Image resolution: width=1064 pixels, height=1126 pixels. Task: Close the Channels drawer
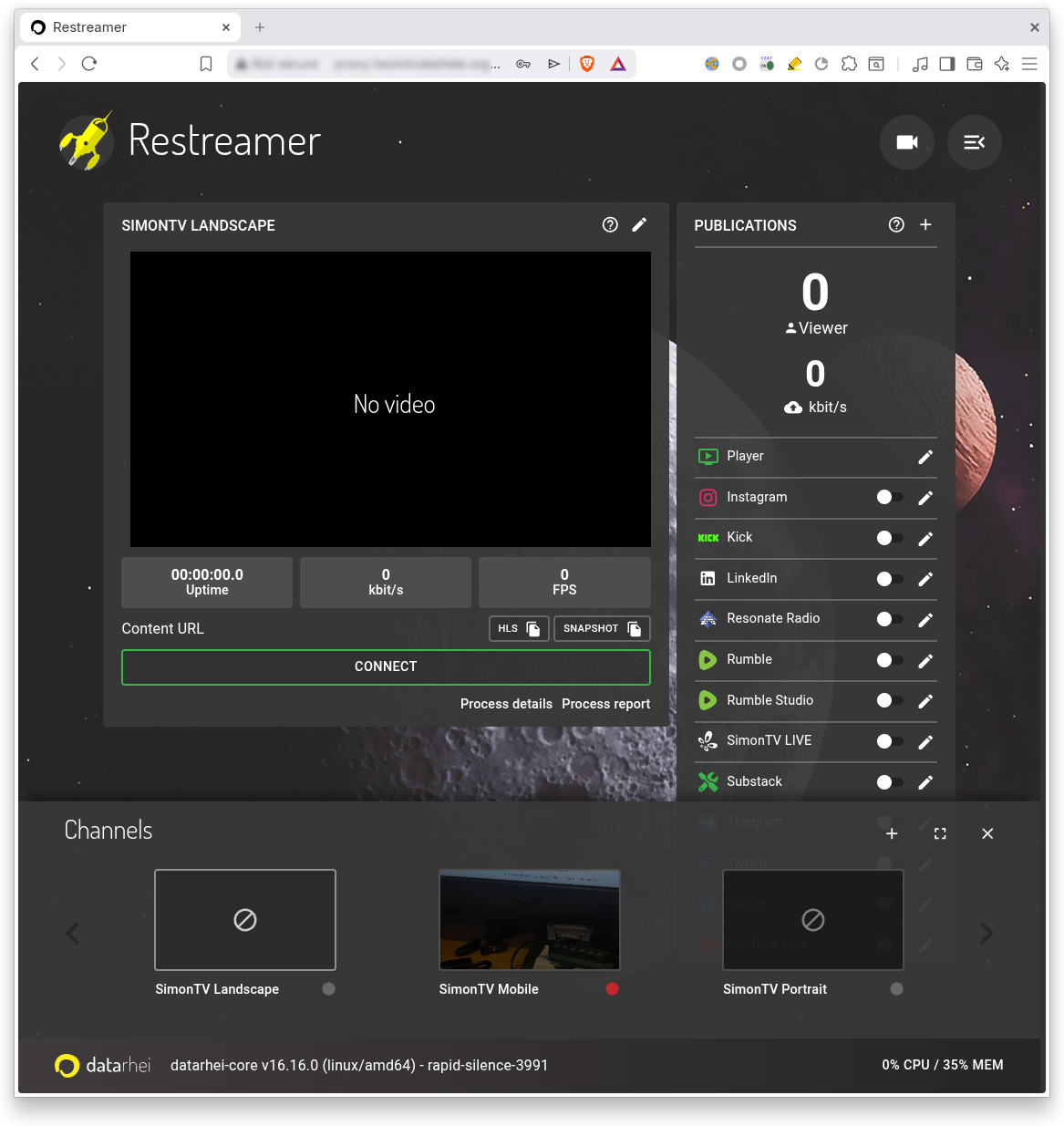point(987,833)
